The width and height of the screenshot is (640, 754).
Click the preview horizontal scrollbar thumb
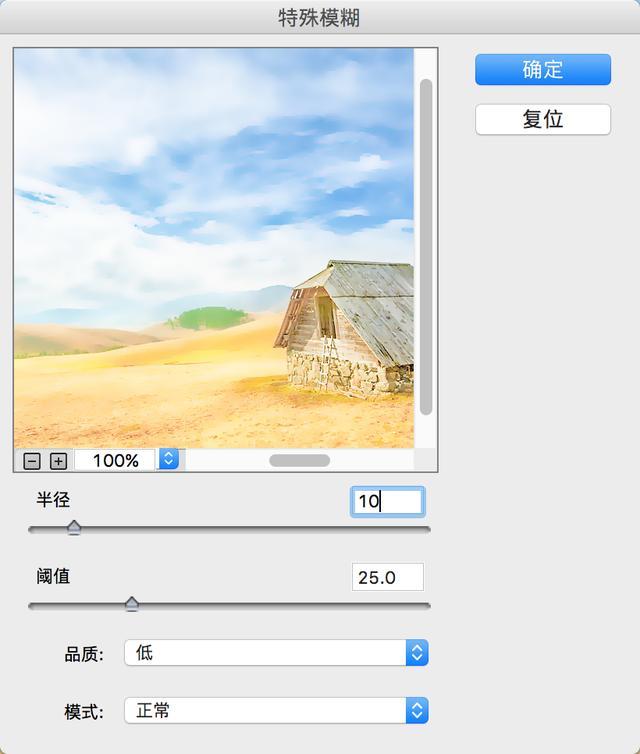(x=300, y=460)
